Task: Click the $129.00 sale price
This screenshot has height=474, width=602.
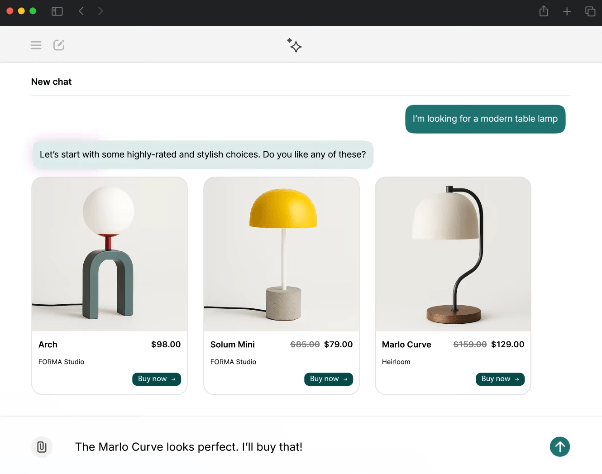Action: tap(508, 344)
